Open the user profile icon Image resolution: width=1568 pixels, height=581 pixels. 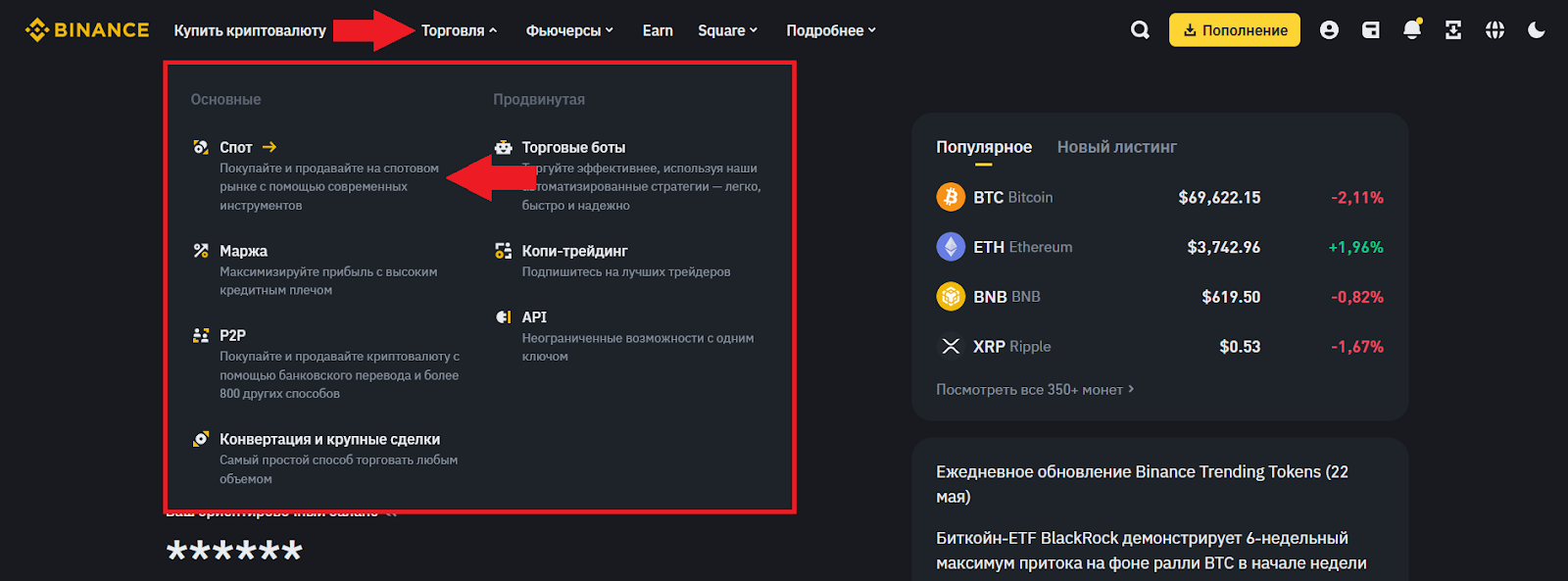click(1329, 30)
